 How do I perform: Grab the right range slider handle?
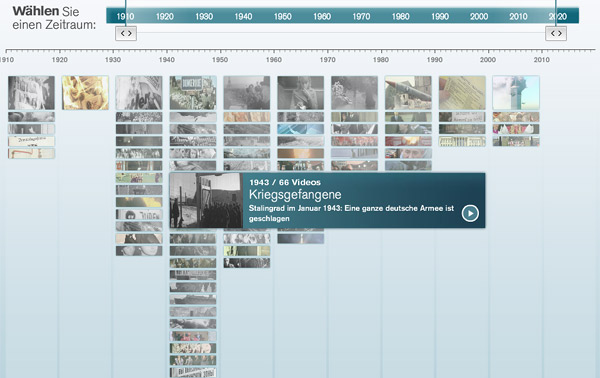556,33
